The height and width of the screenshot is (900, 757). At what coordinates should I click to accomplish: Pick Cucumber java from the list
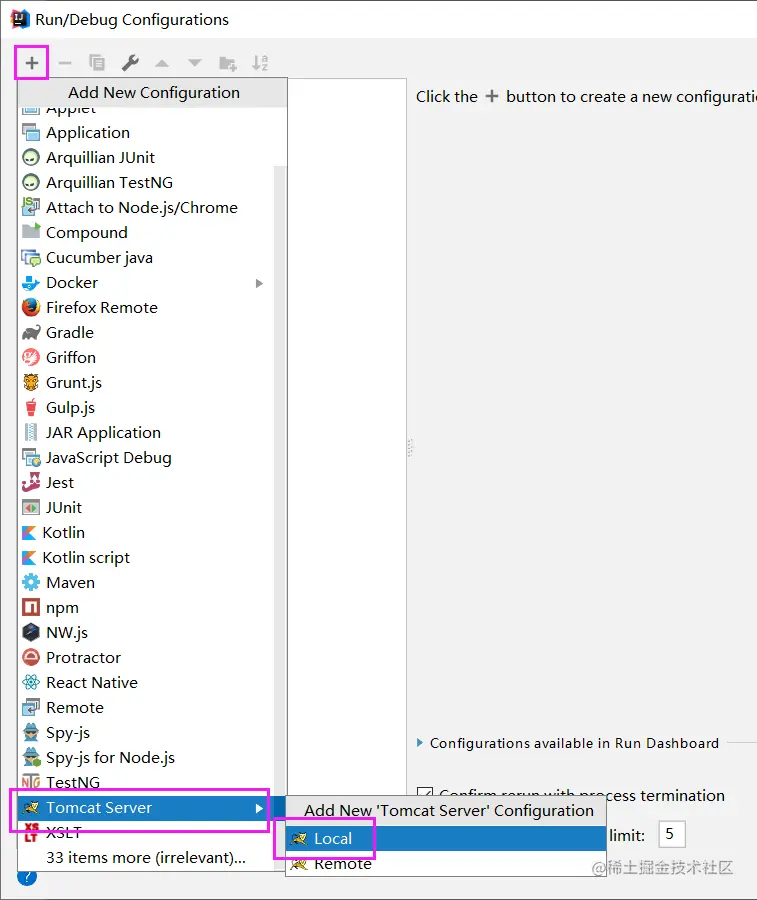[146, 258]
